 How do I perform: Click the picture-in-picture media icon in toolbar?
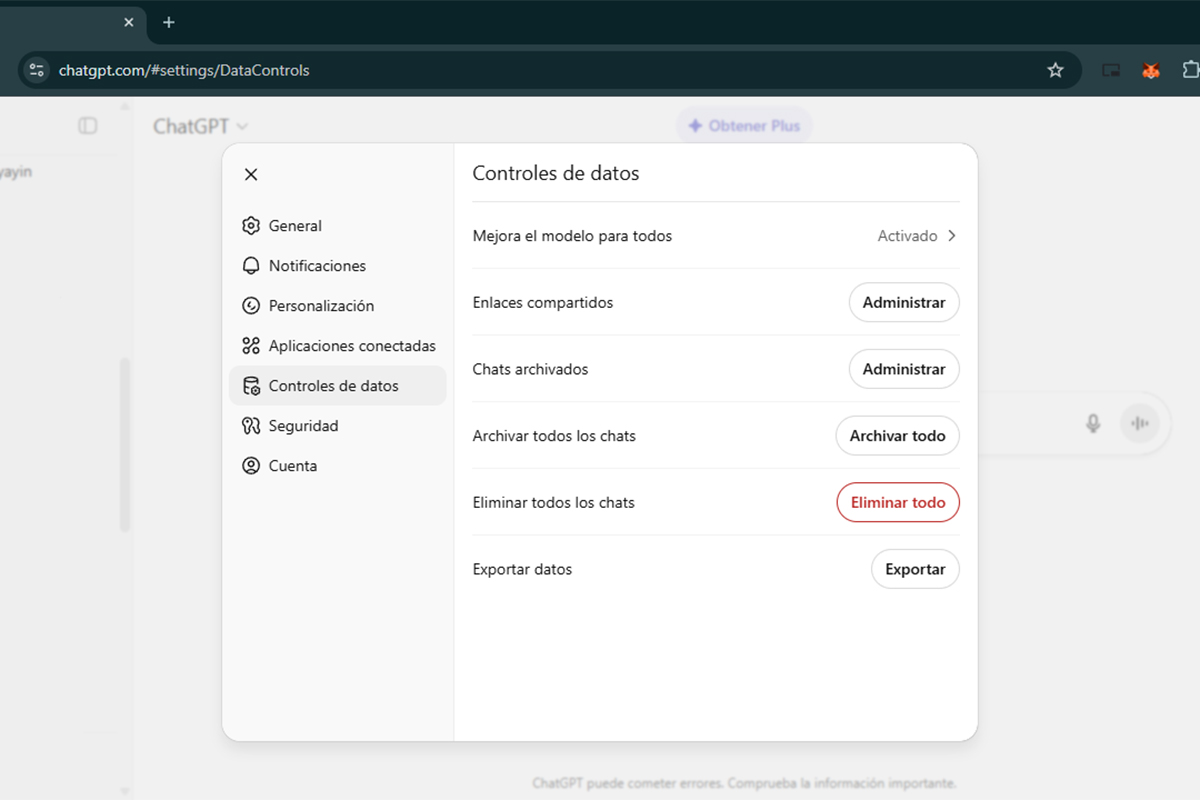tap(1111, 70)
